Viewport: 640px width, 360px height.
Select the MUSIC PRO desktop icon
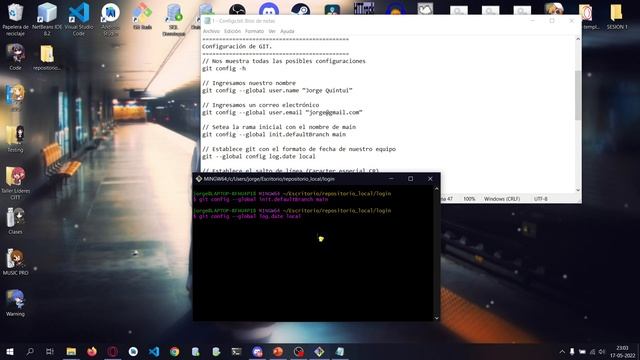(15, 262)
